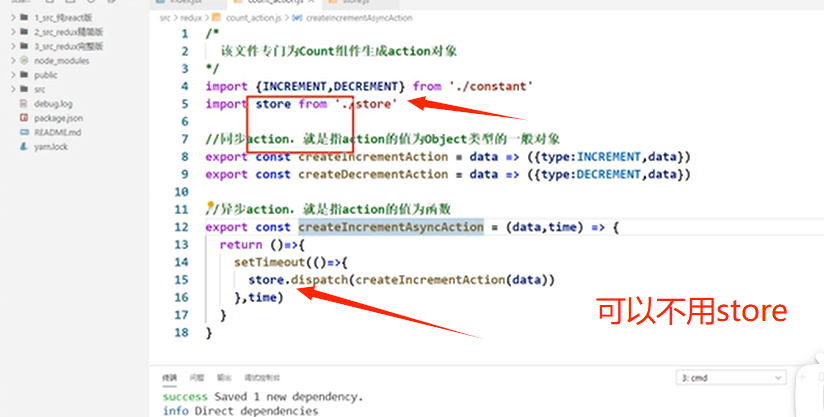Click createDecrementAction name on line 9
The image size is (824, 417).
click(373, 174)
